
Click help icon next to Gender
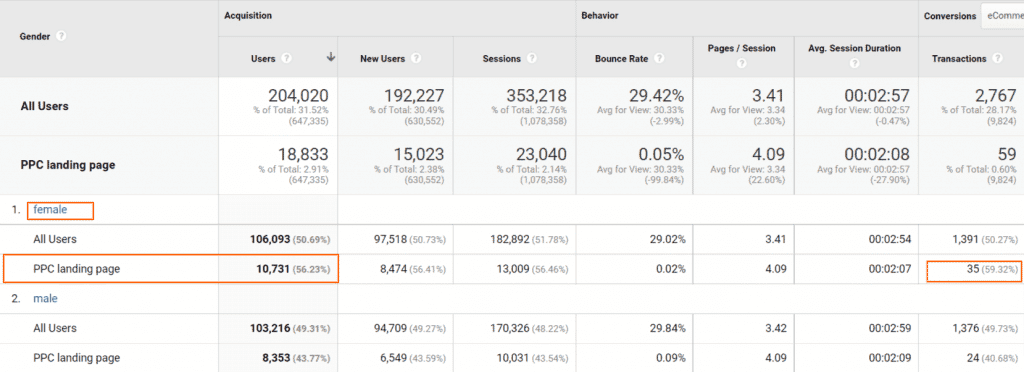pos(61,37)
